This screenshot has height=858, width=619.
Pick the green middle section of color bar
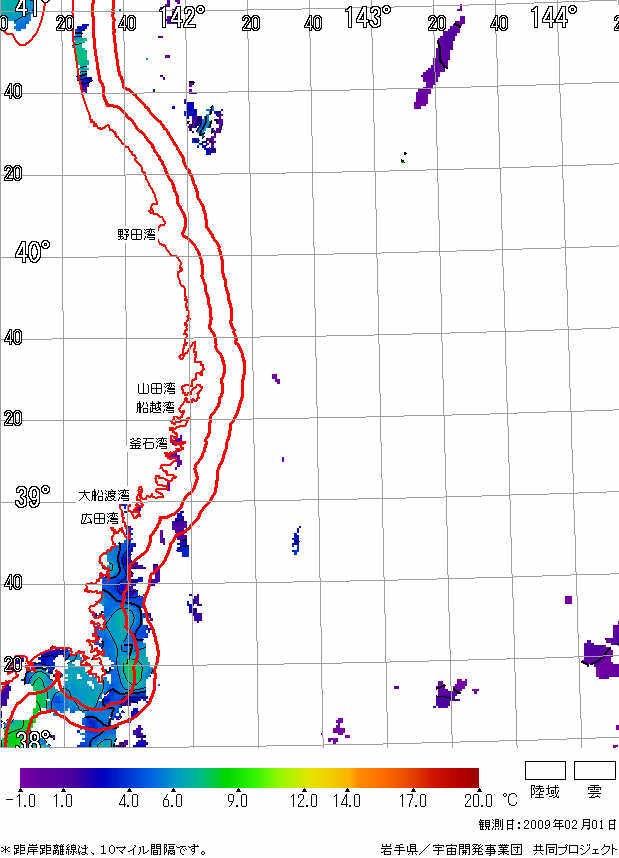pyautogui.click(x=235, y=778)
